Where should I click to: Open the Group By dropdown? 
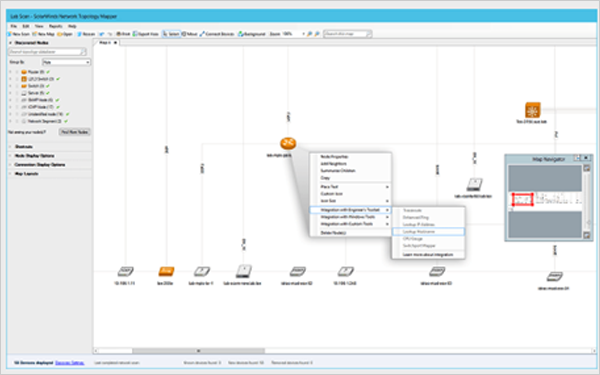pos(66,62)
